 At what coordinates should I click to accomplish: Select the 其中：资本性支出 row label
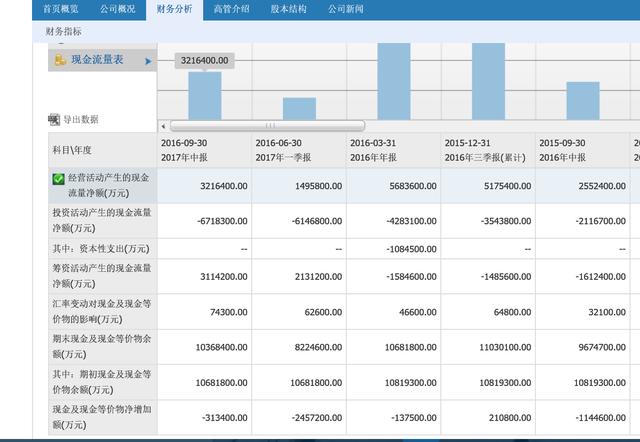101,249
